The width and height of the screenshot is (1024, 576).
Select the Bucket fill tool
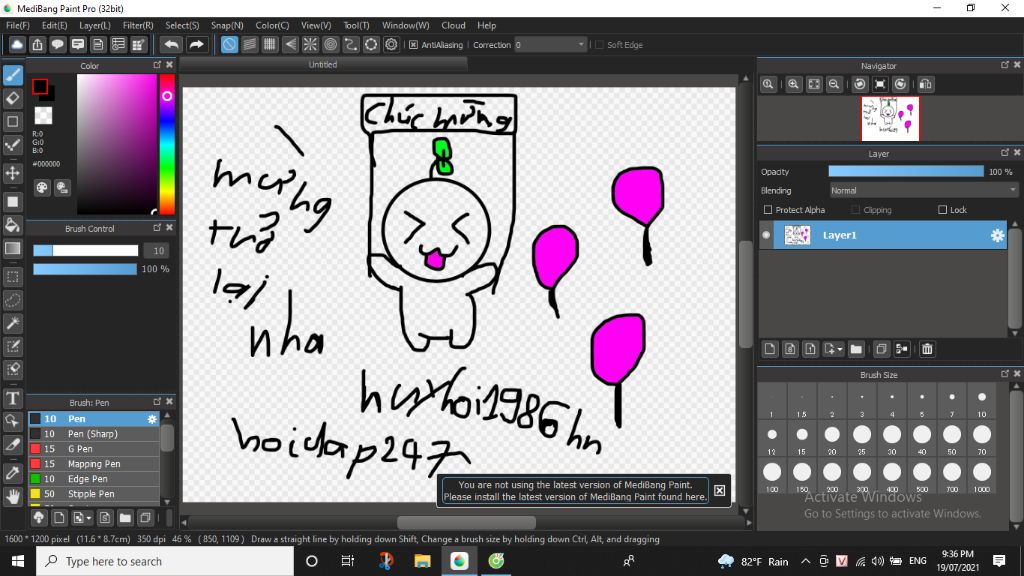[x=12, y=225]
